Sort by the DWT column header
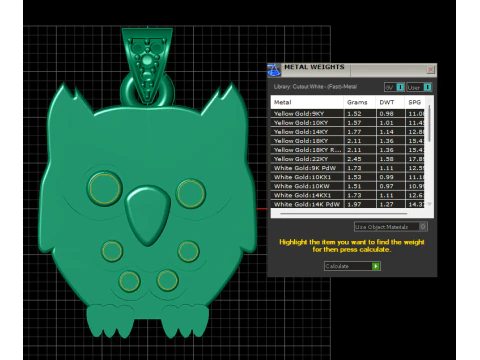Image resolution: width=480 pixels, height=360 pixels. point(390,102)
